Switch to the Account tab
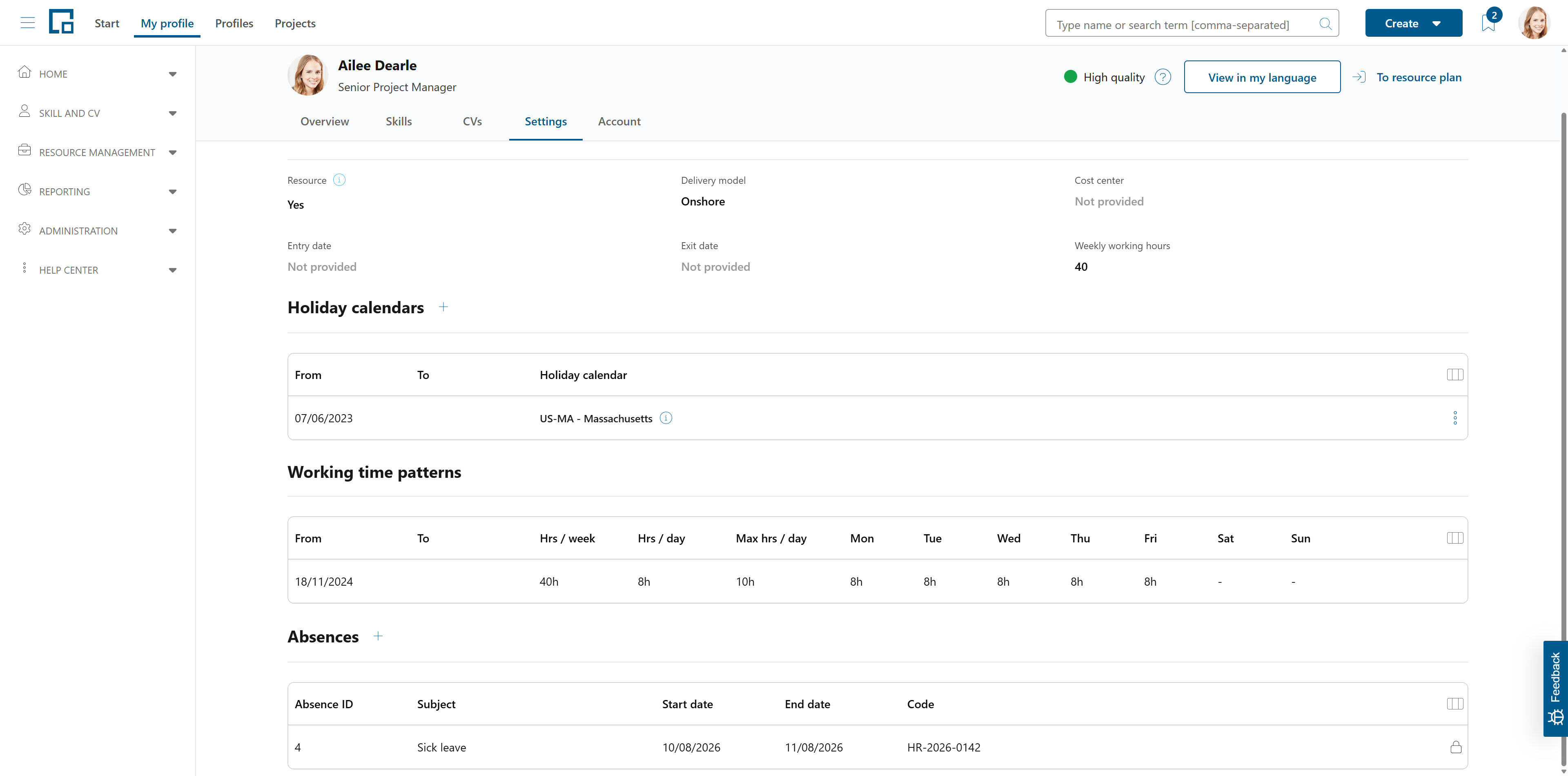The image size is (1568, 776). [619, 122]
